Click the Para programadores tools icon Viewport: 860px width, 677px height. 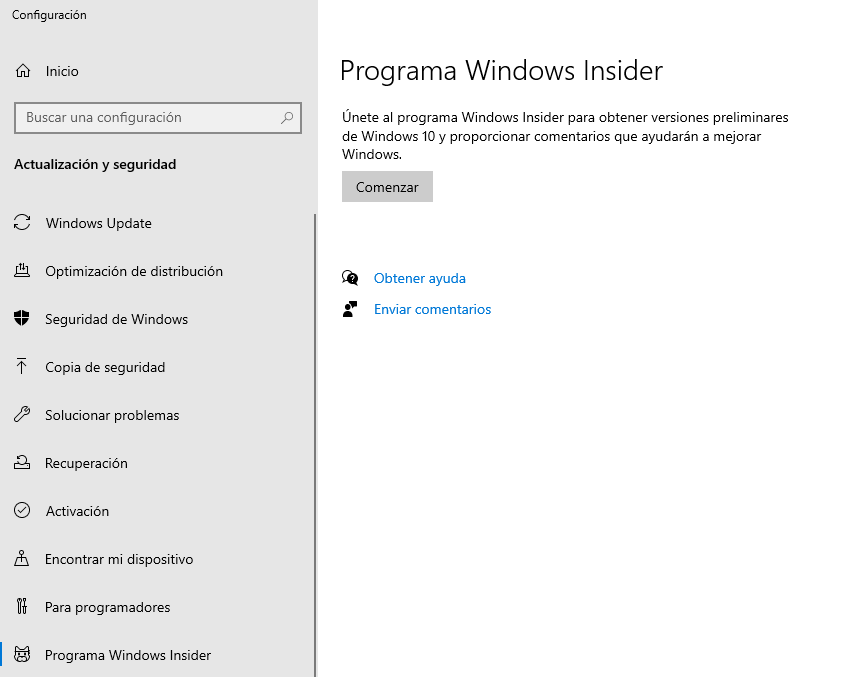[22, 607]
